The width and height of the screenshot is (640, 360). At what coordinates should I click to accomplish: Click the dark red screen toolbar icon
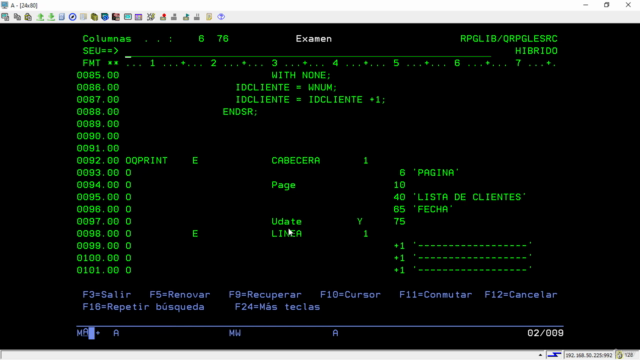point(116,17)
